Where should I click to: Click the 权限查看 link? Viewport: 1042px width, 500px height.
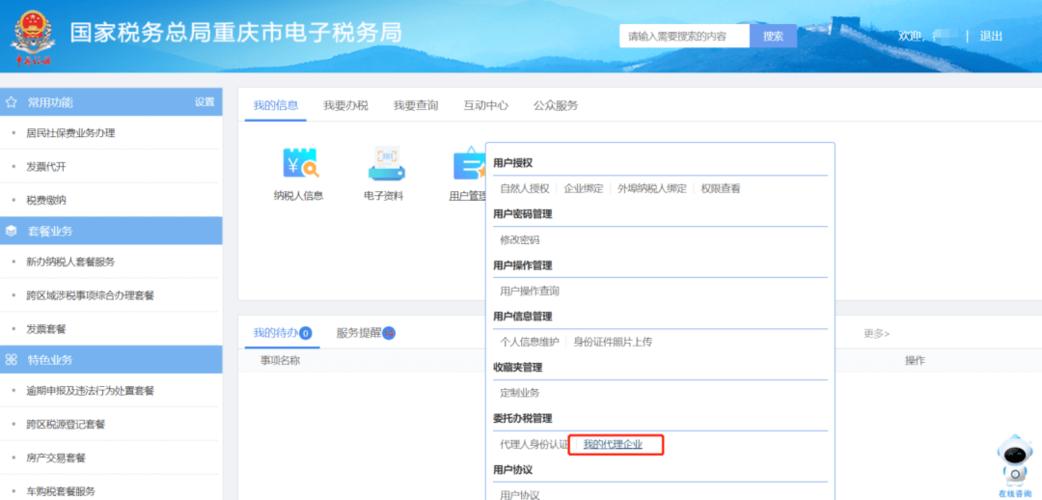[x=720, y=189]
